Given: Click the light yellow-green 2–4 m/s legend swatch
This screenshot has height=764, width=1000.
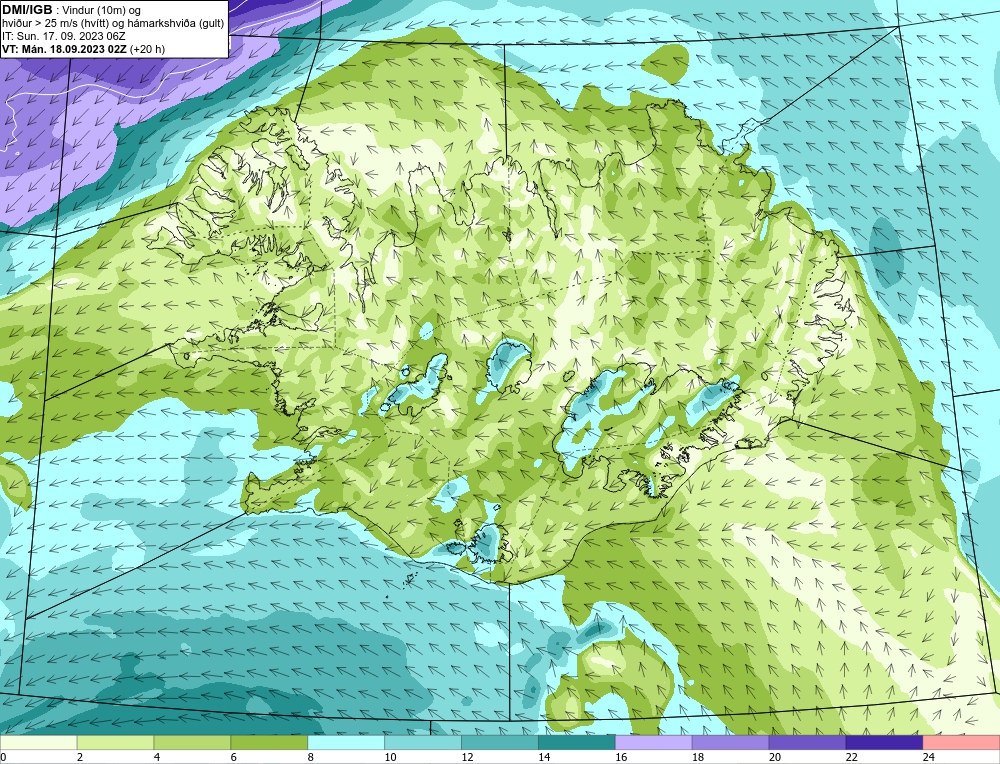Looking at the screenshot, I should [115, 743].
